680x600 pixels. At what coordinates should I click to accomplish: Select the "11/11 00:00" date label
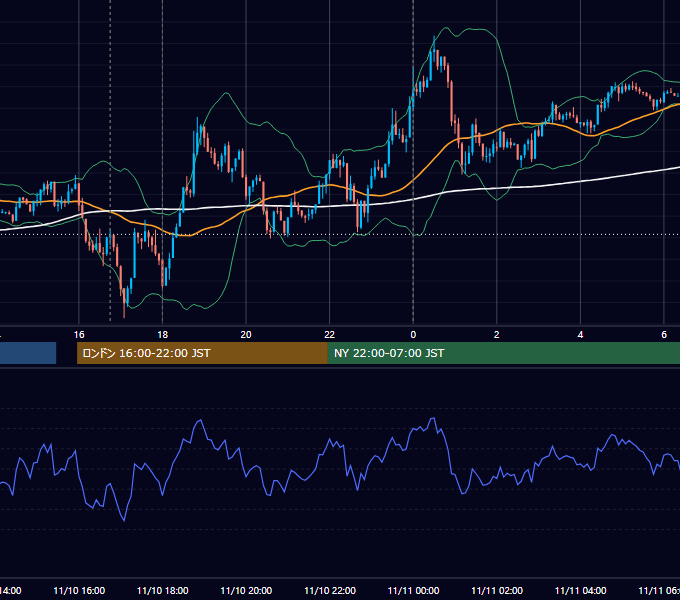click(413, 590)
